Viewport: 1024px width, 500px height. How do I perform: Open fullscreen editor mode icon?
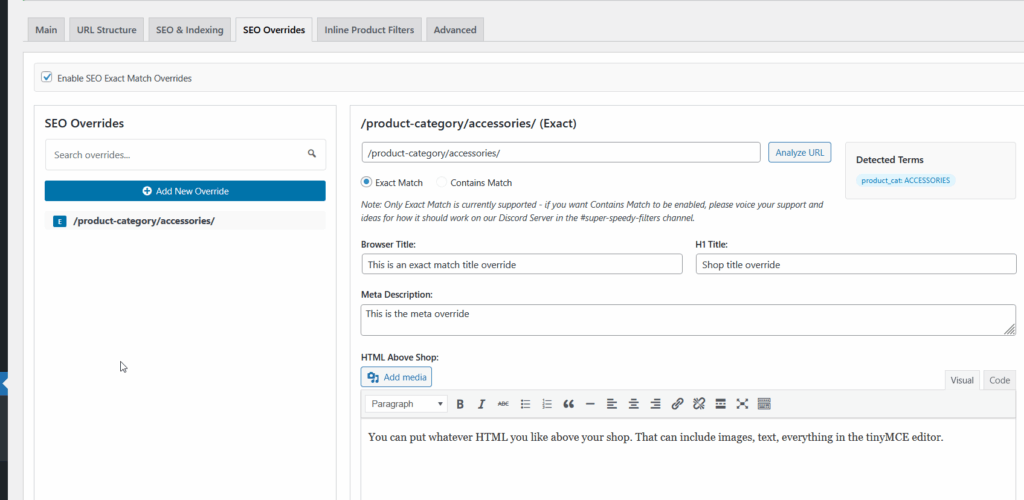click(742, 404)
